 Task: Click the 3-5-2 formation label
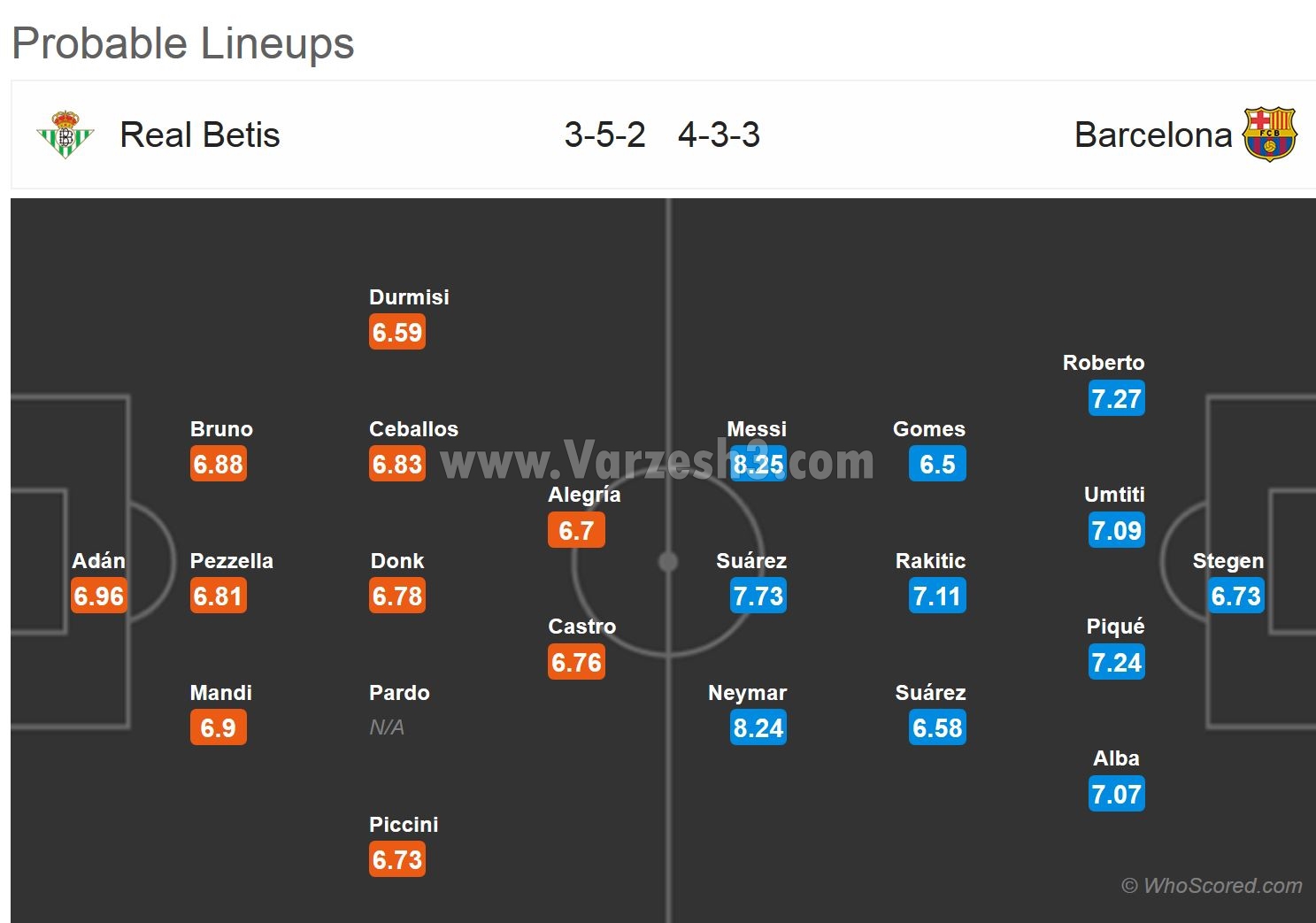pos(605,135)
